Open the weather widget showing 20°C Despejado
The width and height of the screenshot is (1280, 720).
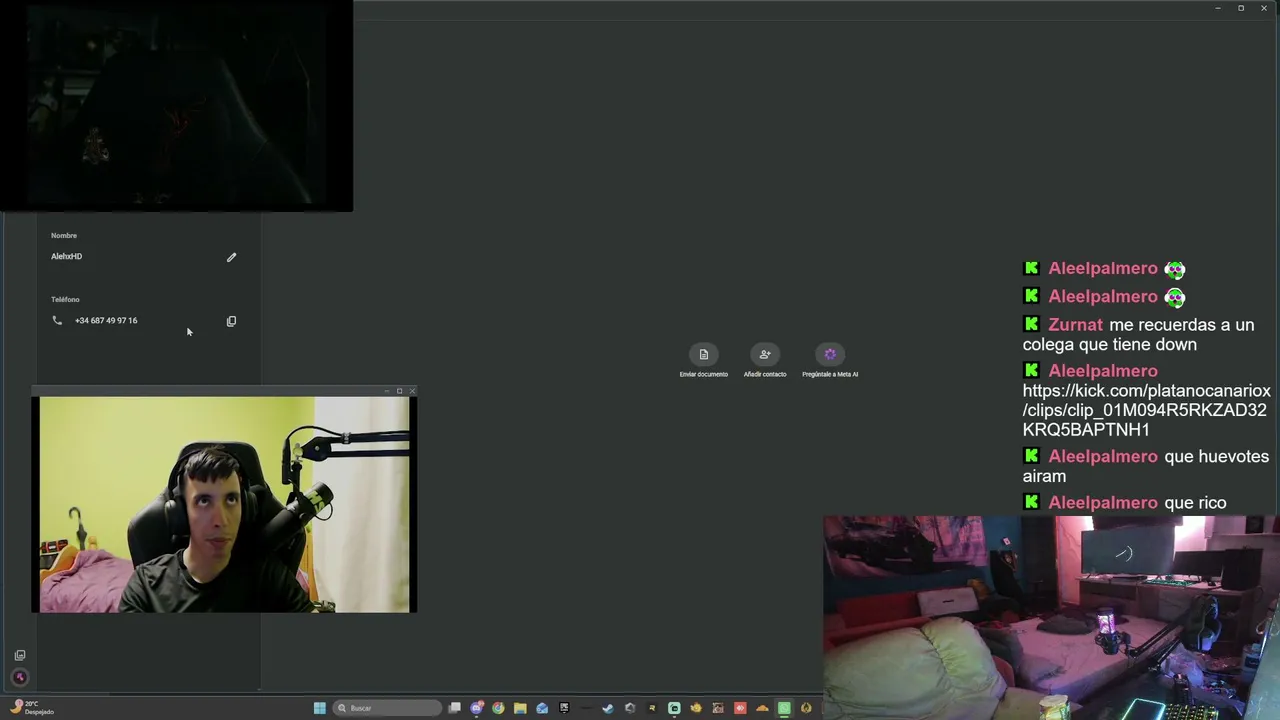pyautogui.click(x=32, y=707)
